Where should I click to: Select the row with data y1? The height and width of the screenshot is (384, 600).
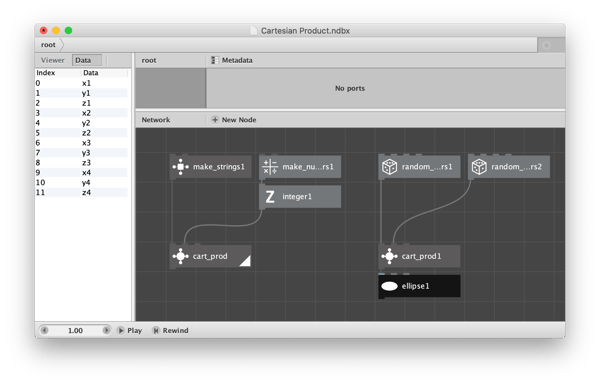click(x=82, y=93)
